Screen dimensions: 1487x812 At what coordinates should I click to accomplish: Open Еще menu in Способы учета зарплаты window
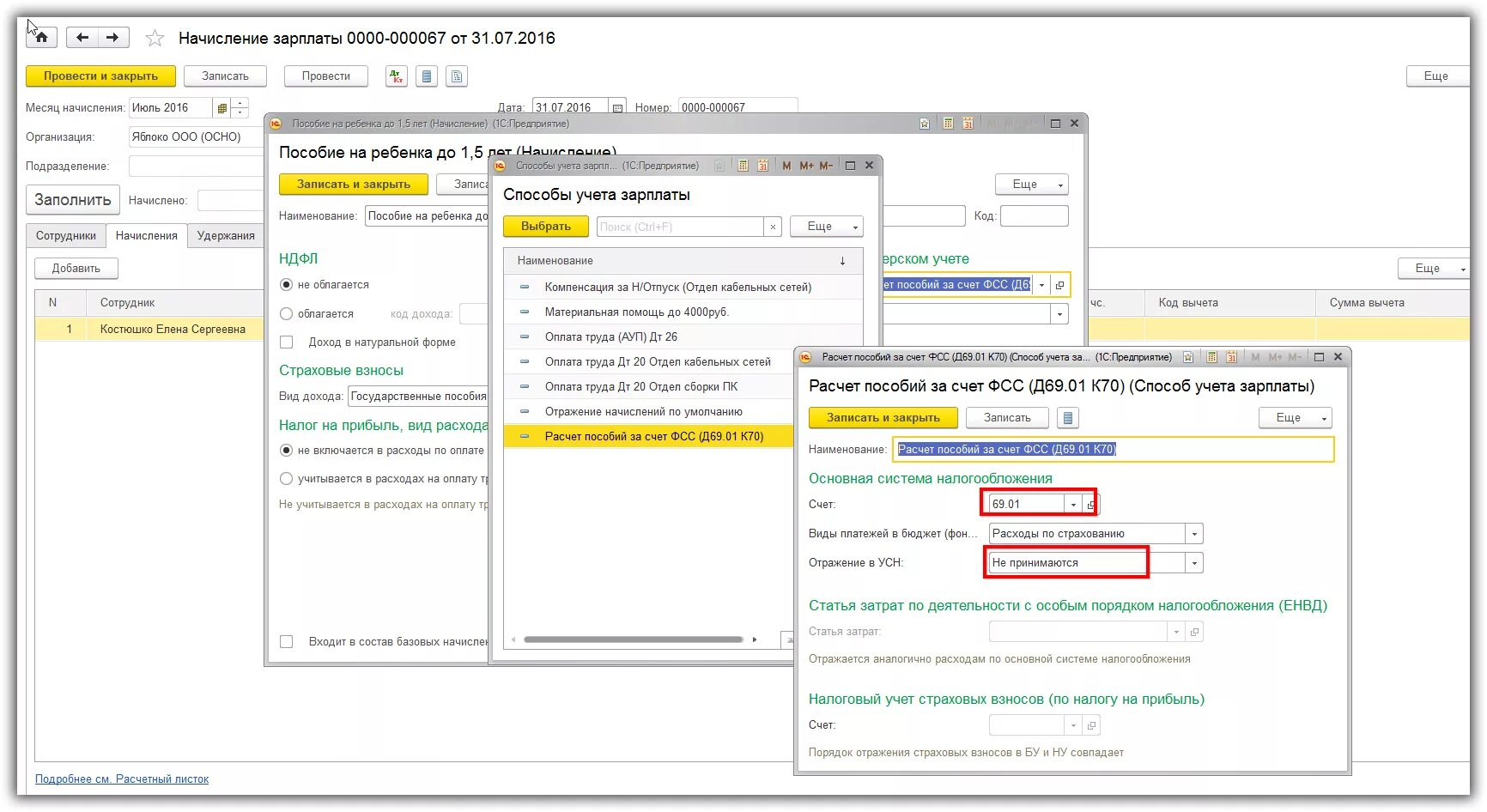point(827,227)
